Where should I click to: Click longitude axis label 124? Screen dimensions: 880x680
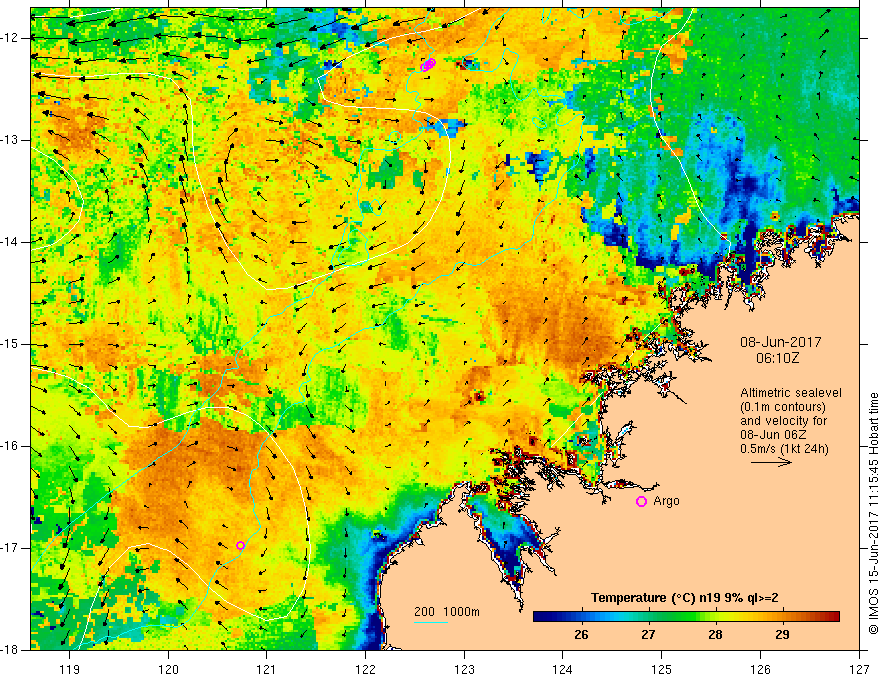pyautogui.click(x=562, y=669)
